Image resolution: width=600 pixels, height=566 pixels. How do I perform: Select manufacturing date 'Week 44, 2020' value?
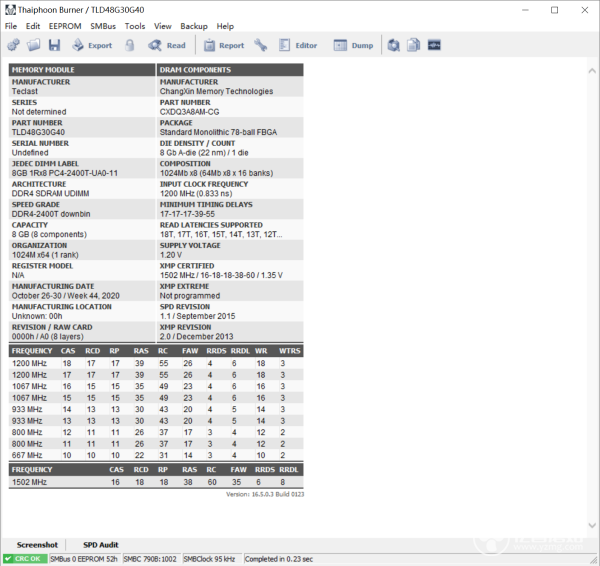click(x=65, y=296)
